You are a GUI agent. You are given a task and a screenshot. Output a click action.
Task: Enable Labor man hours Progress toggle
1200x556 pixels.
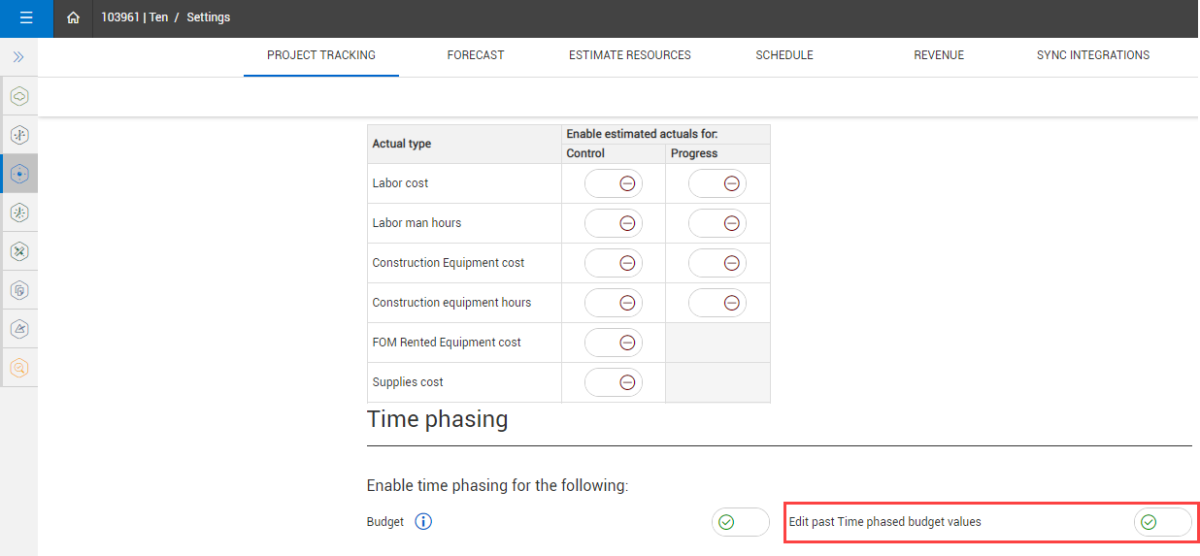(x=717, y=223)
